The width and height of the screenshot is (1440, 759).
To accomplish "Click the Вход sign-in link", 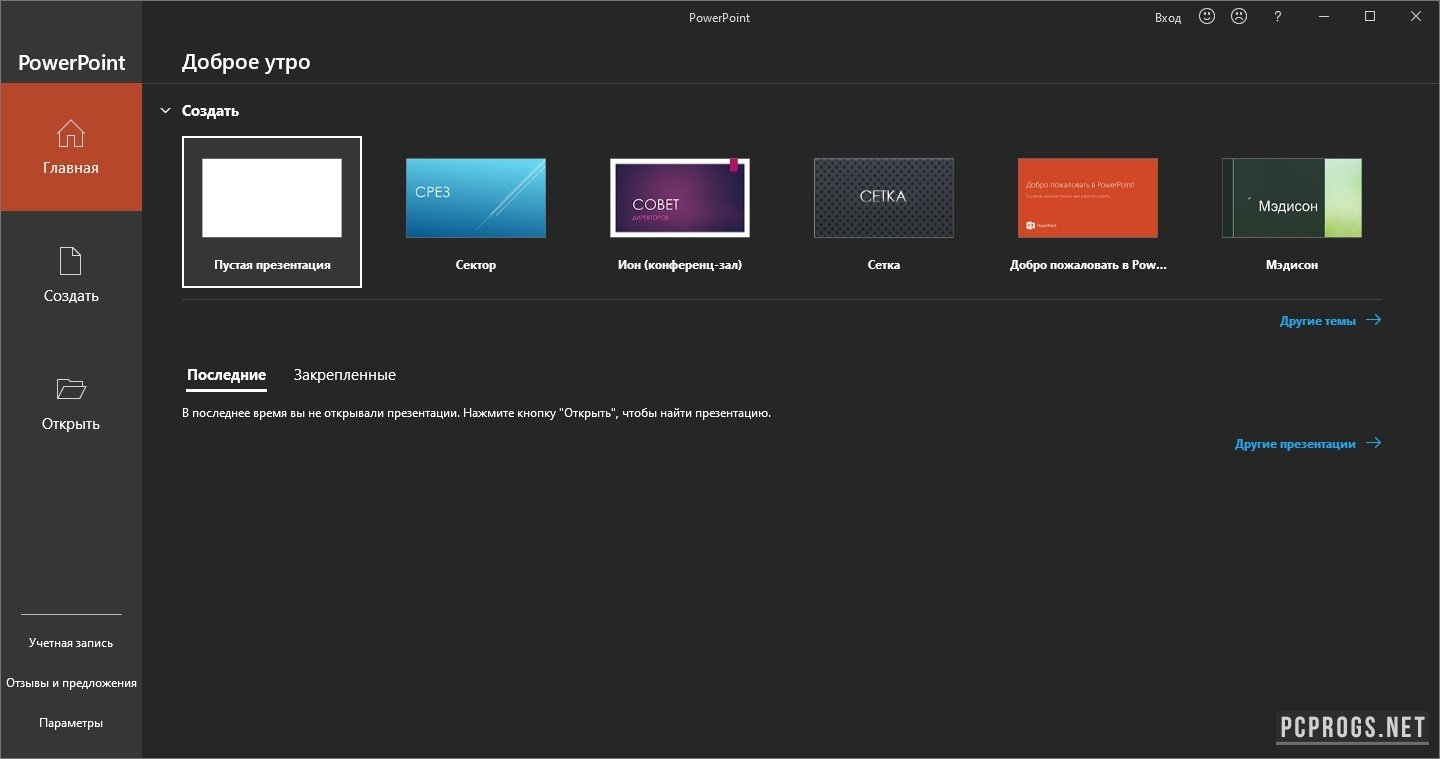I will 1167,16.
